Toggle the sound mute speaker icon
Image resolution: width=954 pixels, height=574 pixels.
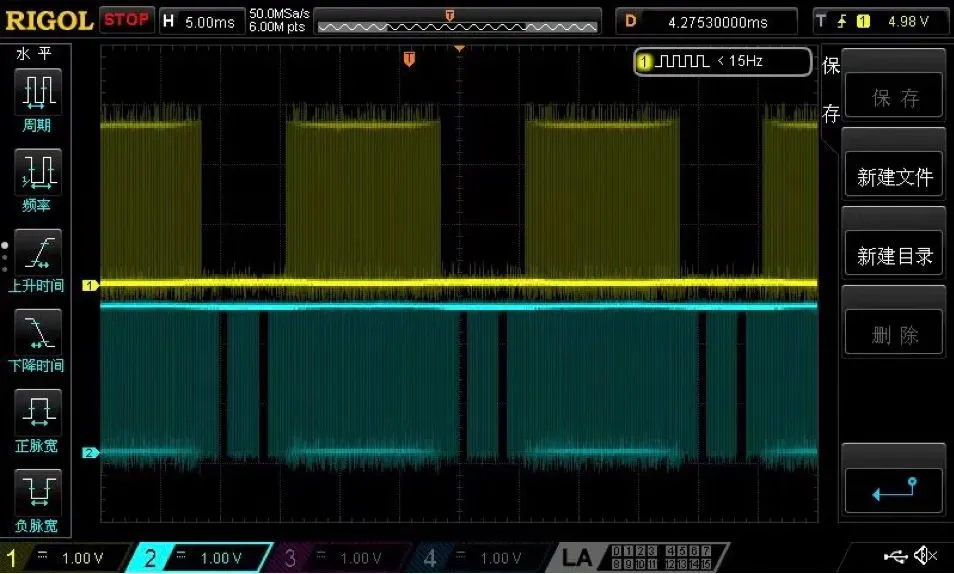[x=925, y=555]
